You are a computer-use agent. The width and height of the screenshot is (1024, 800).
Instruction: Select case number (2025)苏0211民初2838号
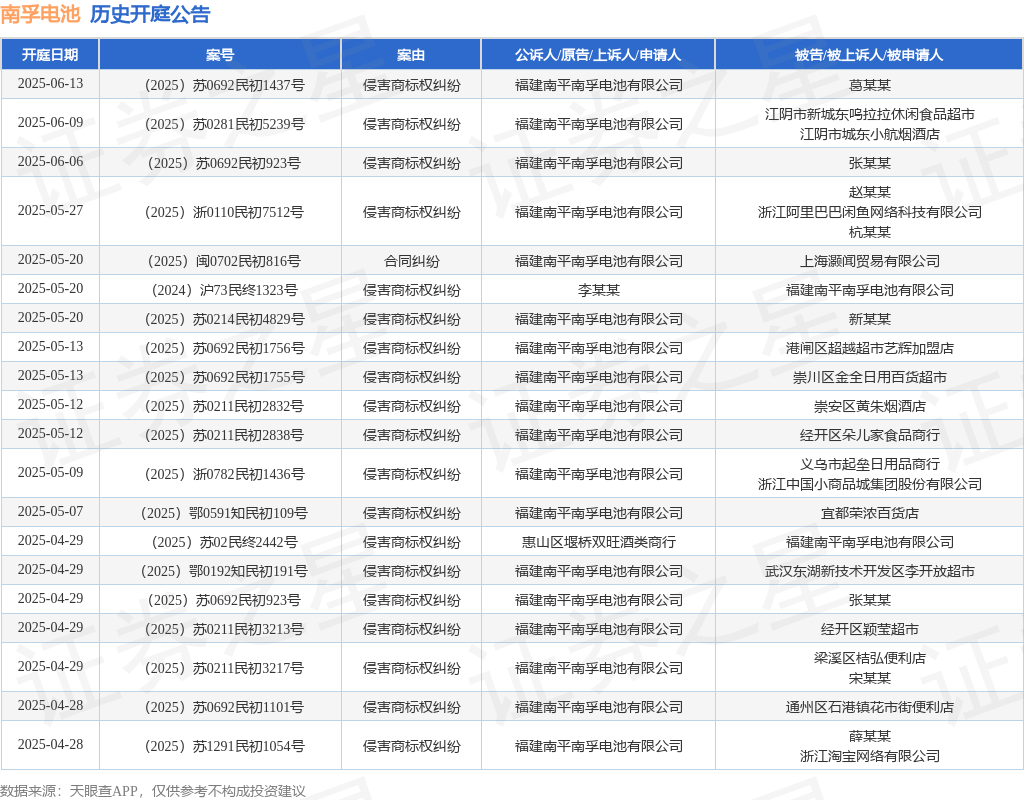224,435
